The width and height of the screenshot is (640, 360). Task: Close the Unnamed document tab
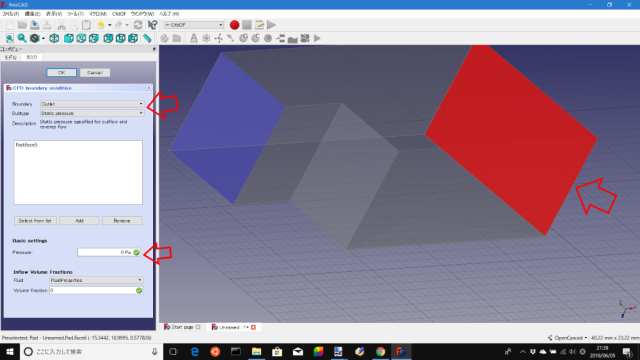tap(253, 327)
